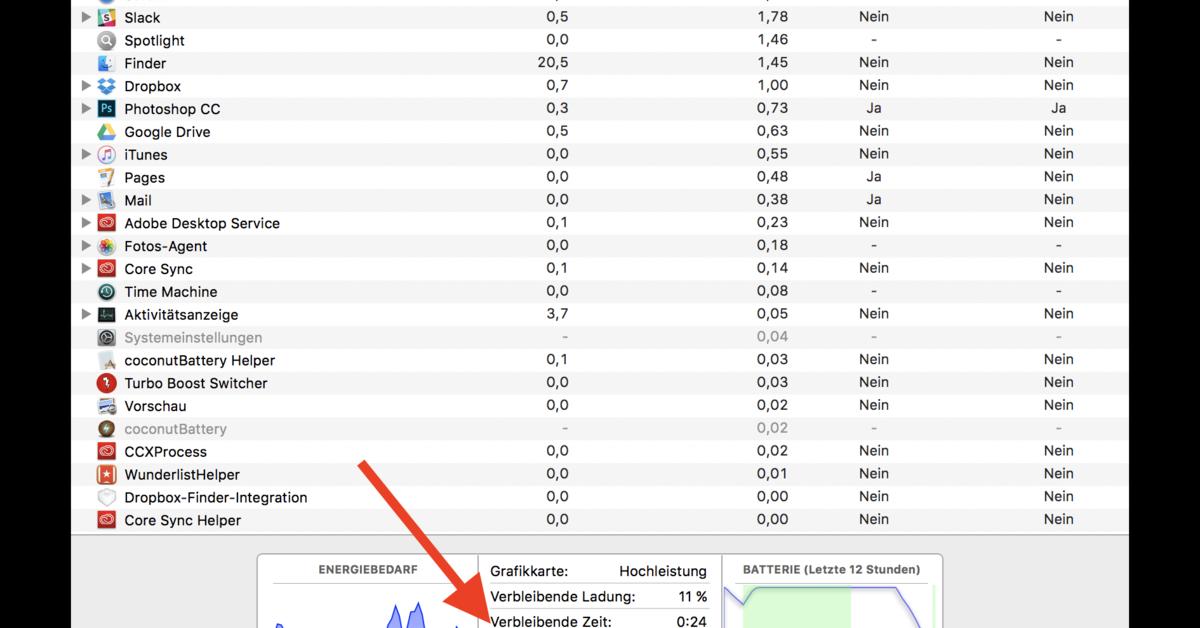Click the Mail stamp icon
The image size is (1200, 628).
pyautogui.click(x=106, y=200)
